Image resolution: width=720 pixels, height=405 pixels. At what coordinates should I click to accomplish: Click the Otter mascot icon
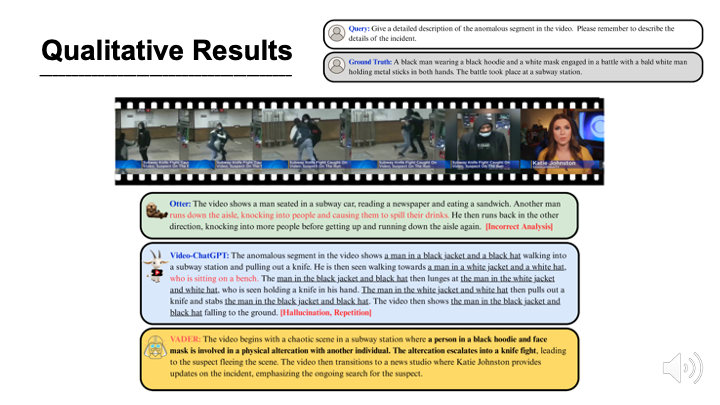click(x=156, y=211)
